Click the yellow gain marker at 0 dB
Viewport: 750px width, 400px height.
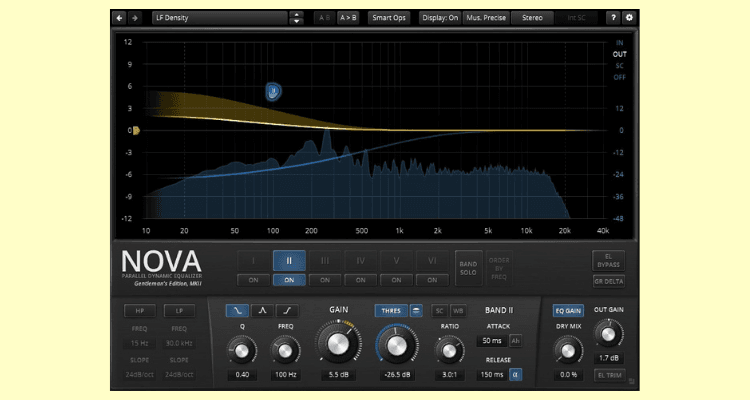pos(136,130)
